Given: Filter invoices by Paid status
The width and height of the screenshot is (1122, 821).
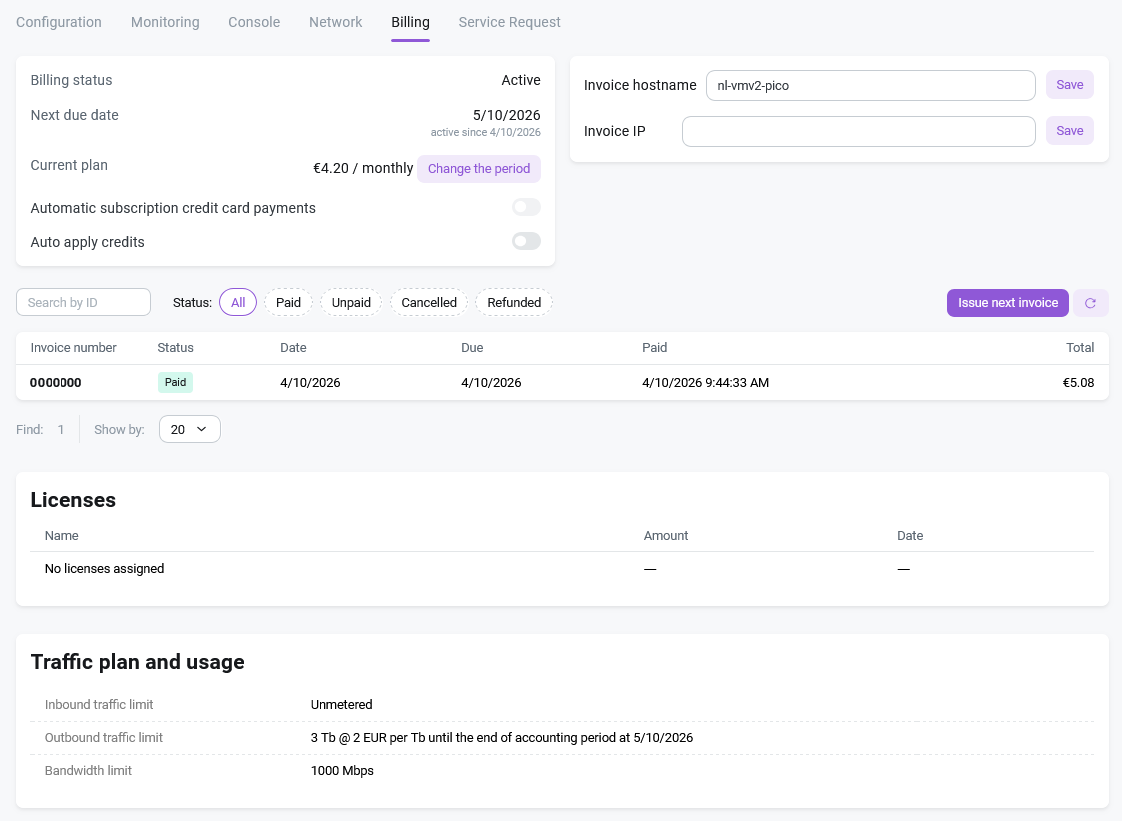Looking at the screenshot, I should pyautogui.click(x=288, y=302).
